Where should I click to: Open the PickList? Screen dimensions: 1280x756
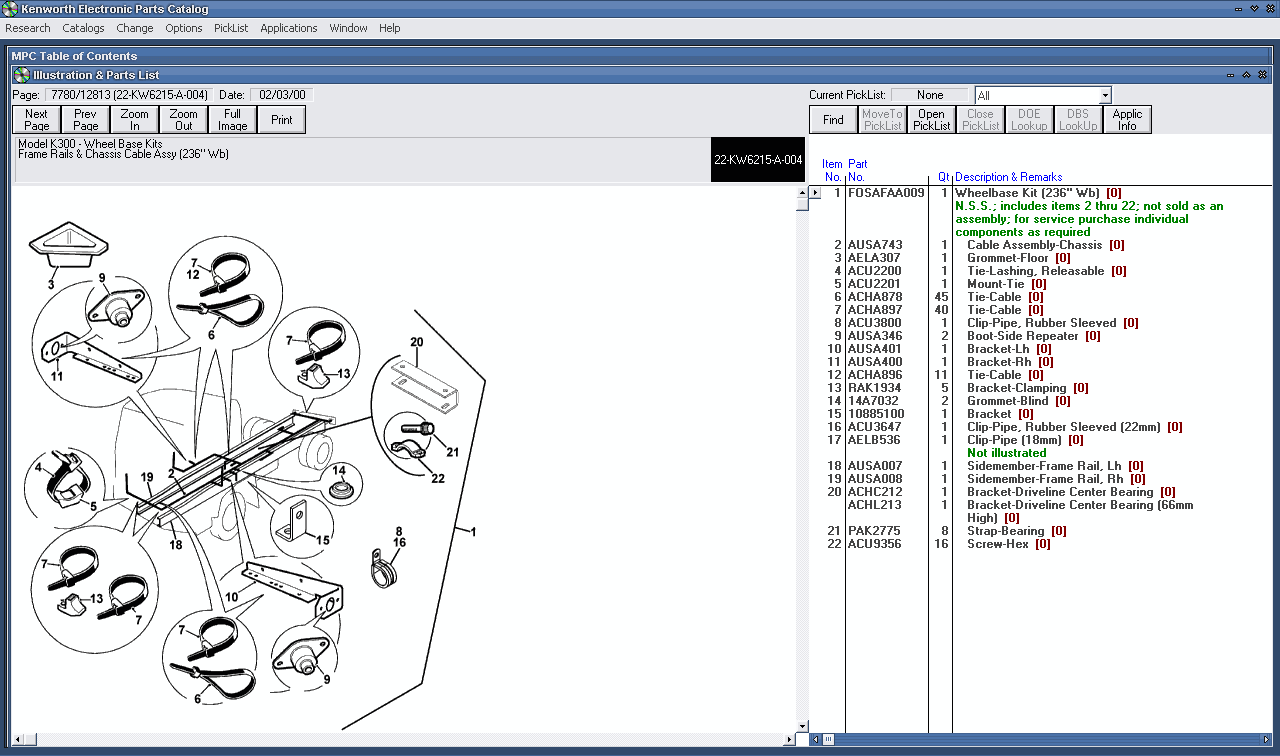coord(930,119)
